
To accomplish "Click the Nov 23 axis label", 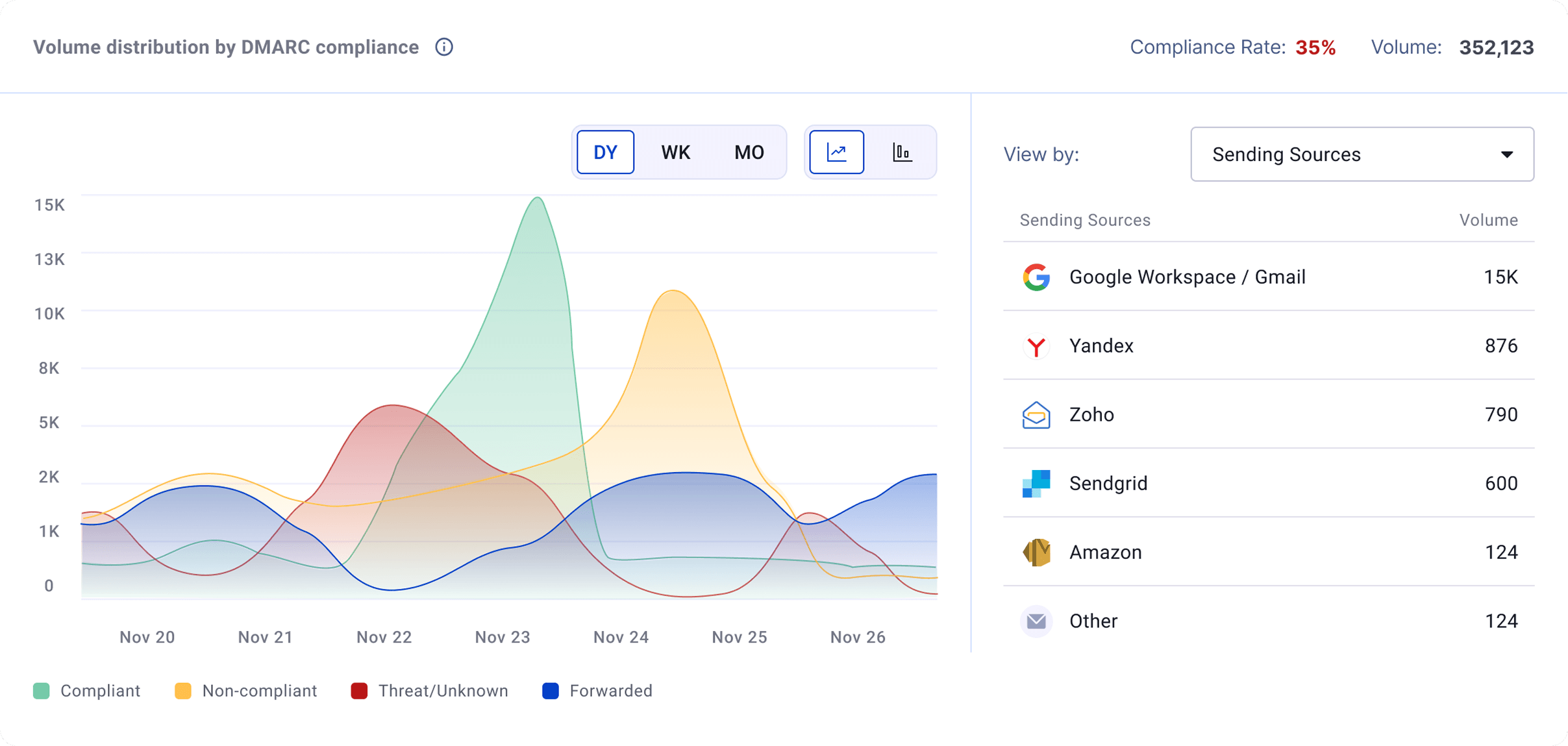I will [503, 637].
